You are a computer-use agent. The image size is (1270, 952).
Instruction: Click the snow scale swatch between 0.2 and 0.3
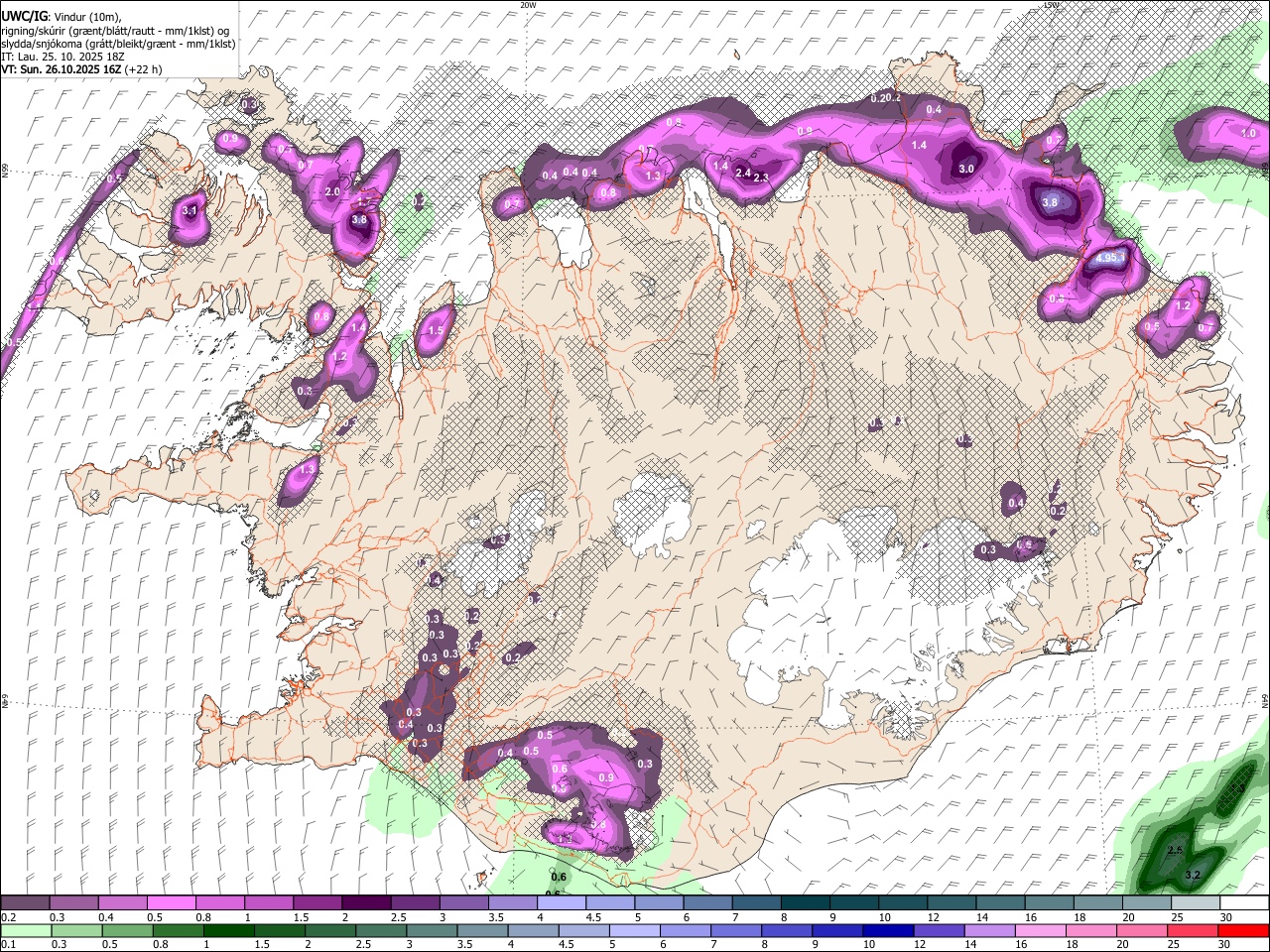pos(25,903)
